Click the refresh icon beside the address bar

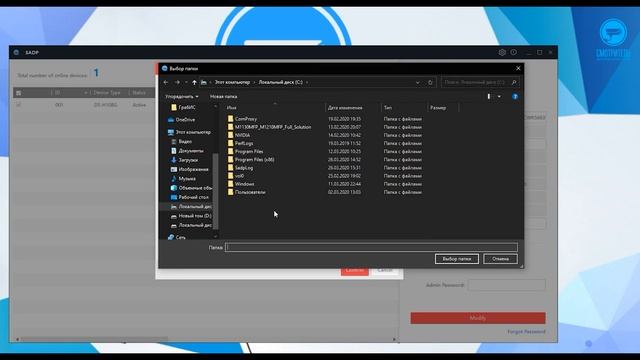click(x=430, y=82)
